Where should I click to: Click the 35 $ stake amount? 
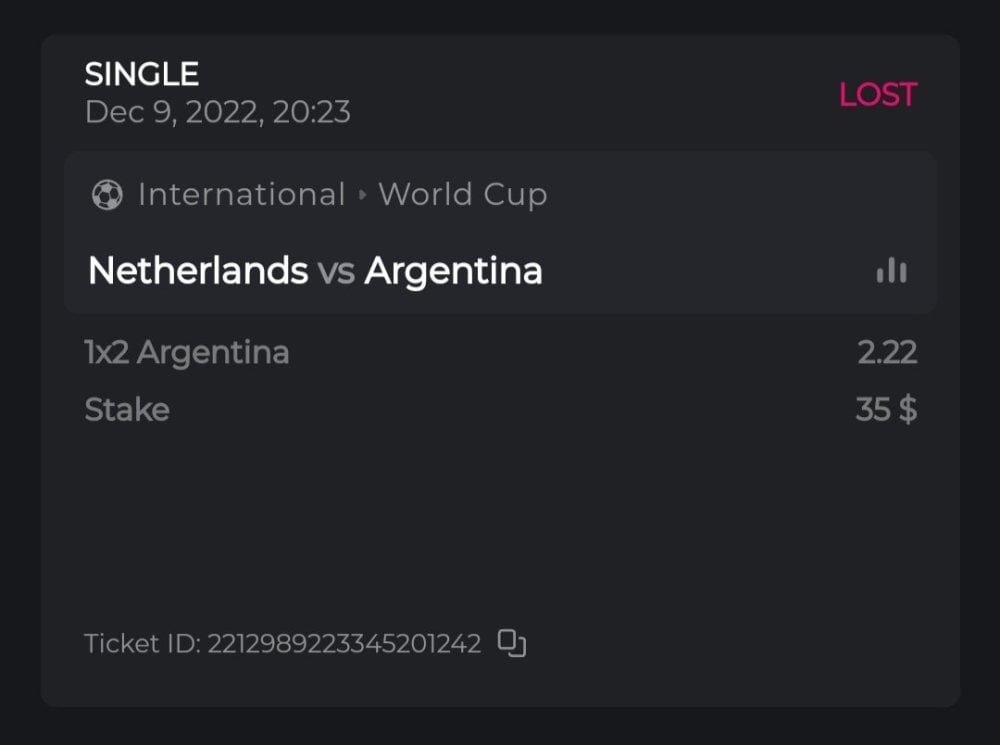pos(886,410)
